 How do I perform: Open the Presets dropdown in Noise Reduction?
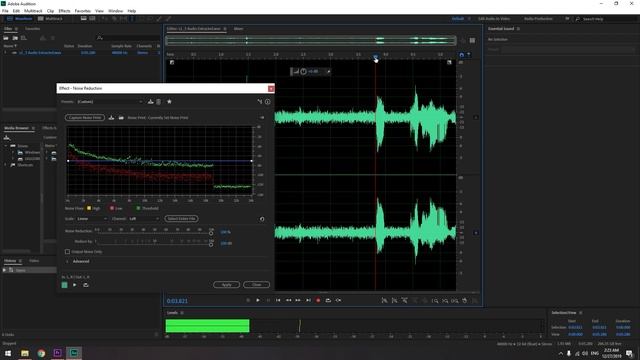(x=110, y=102)
